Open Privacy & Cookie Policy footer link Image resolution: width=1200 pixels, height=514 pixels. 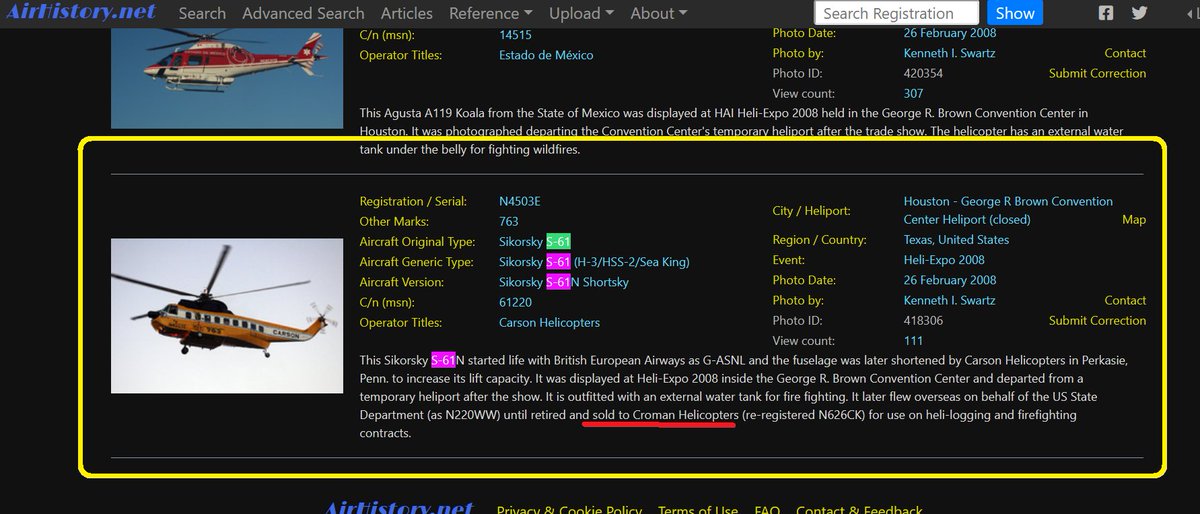click(569, 510)
